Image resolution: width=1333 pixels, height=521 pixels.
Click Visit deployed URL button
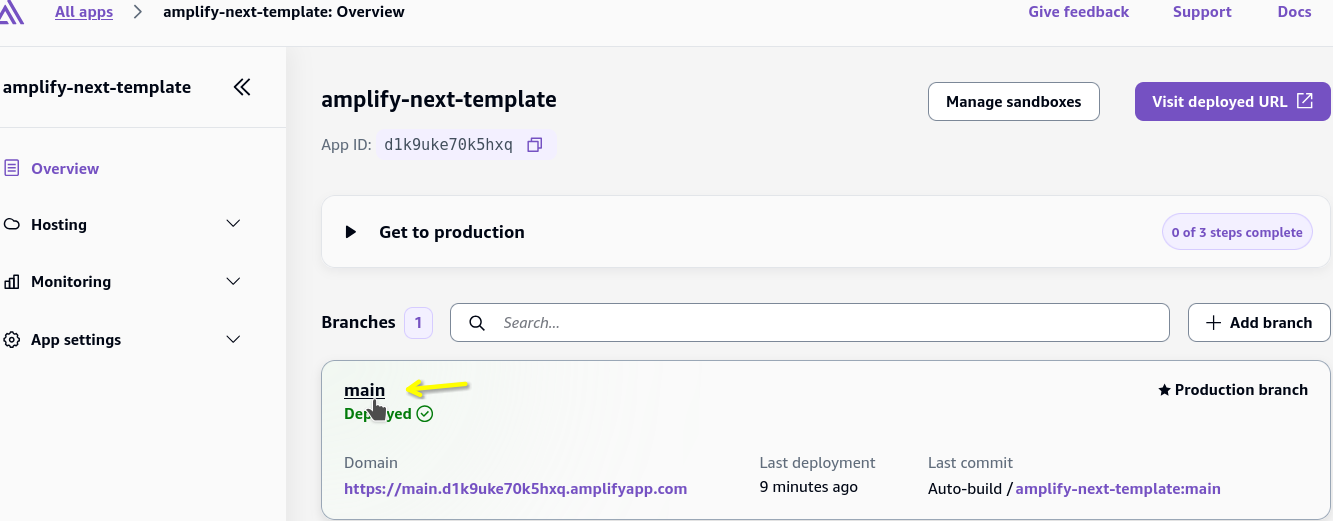[x=1233, y=102]
